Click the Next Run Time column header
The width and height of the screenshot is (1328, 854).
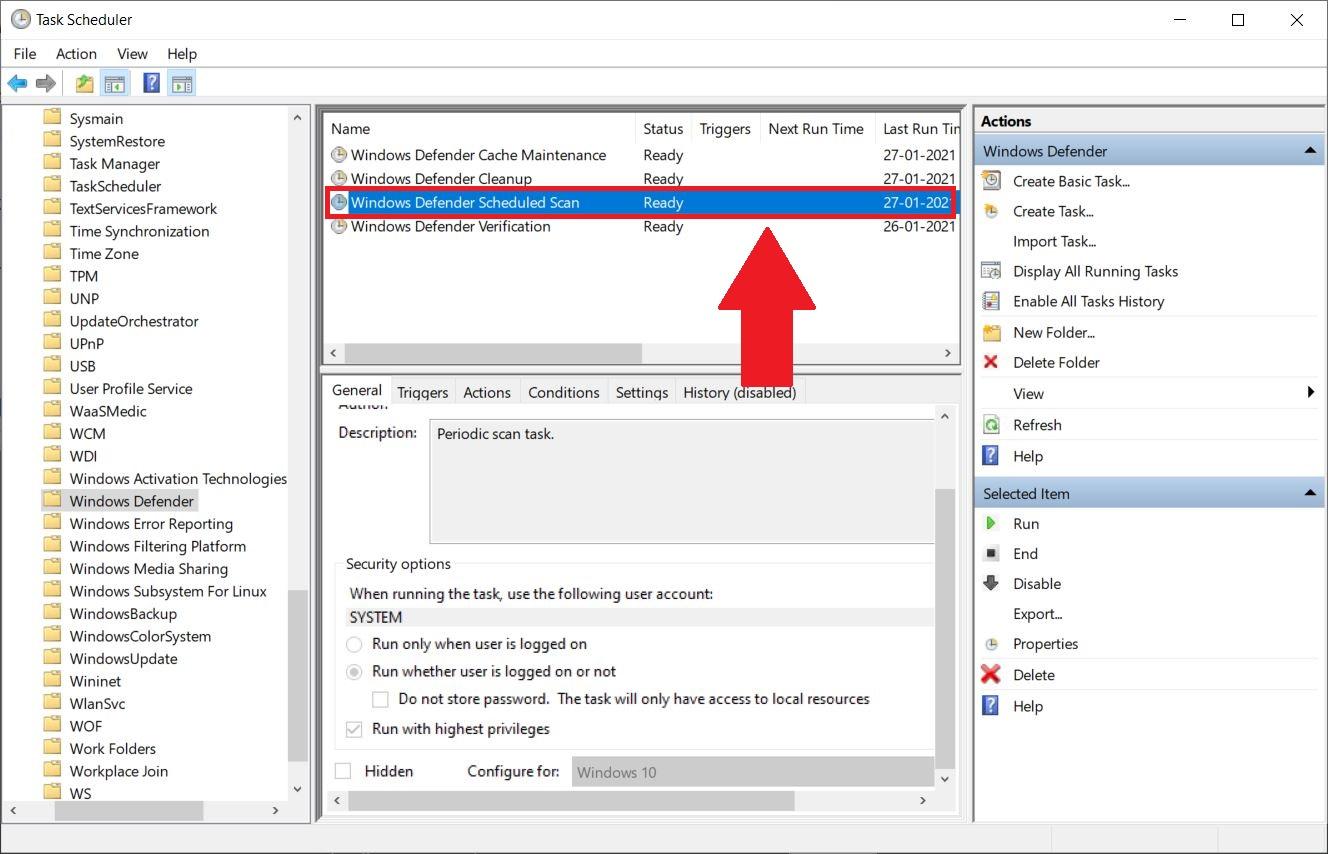tap(816, 129)
